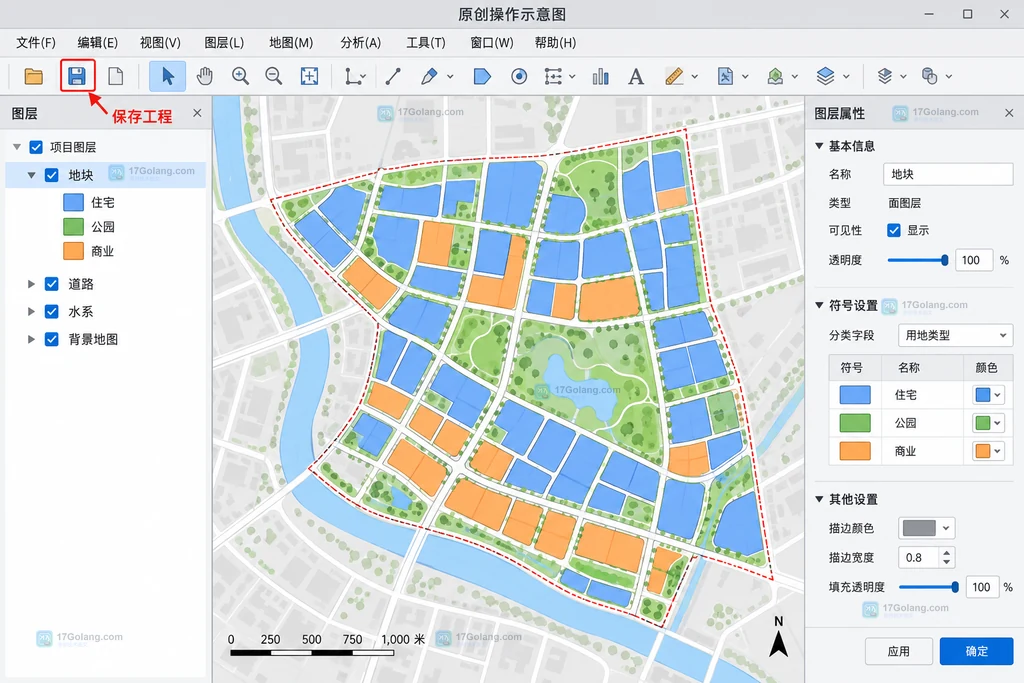Open the node list editing tool
Viewport: 1024px width, 683px height.
coord(553,76)
